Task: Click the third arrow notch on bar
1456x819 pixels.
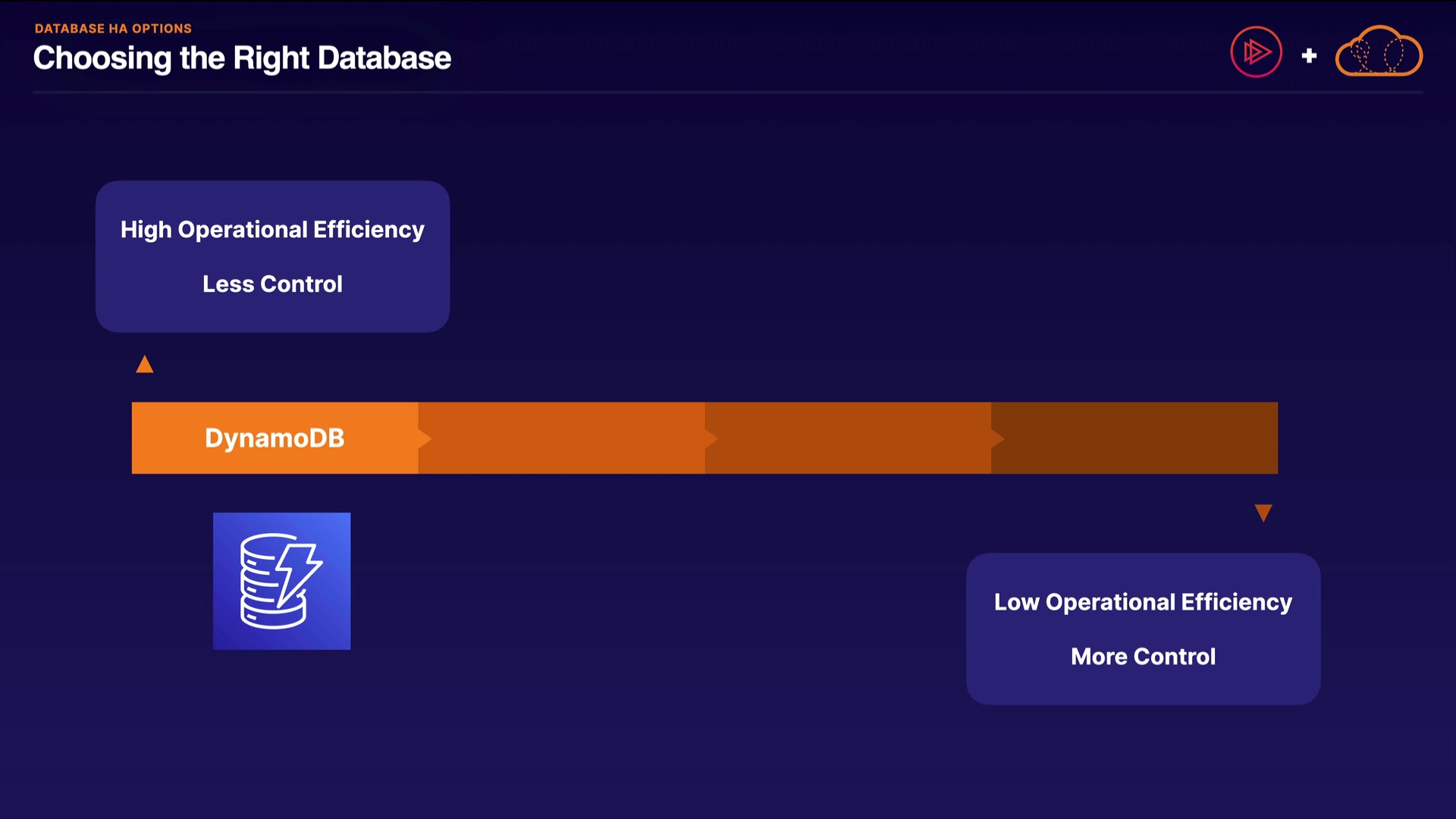Action: pyautogui.click(x=997, y=438)
